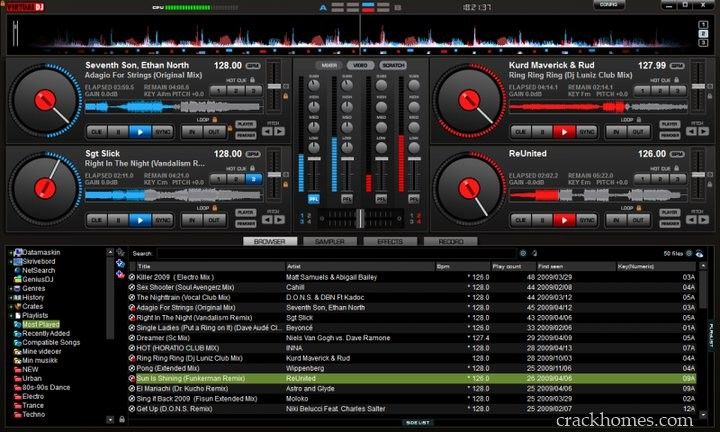Sync the ReUnited deck
The width and height of the screenshot is (720, 432).
point(586,220)
